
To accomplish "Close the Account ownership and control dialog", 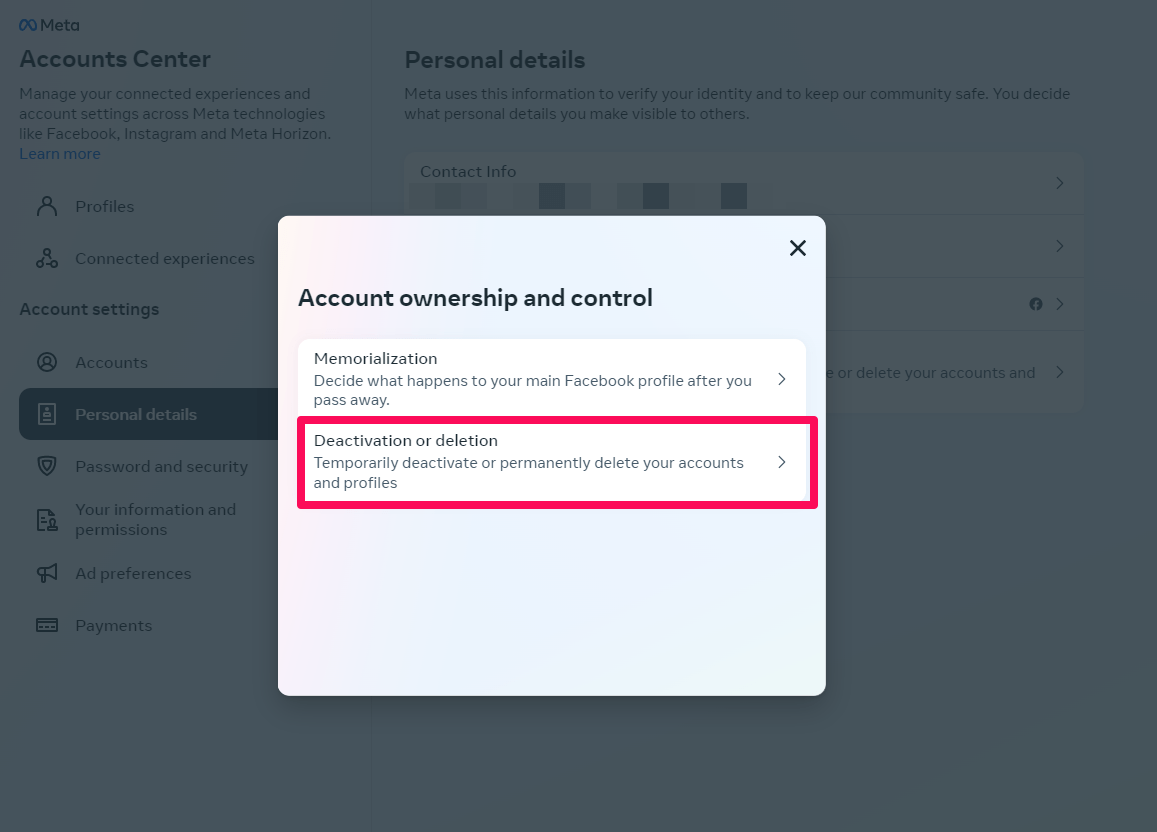I will [797, 248].
